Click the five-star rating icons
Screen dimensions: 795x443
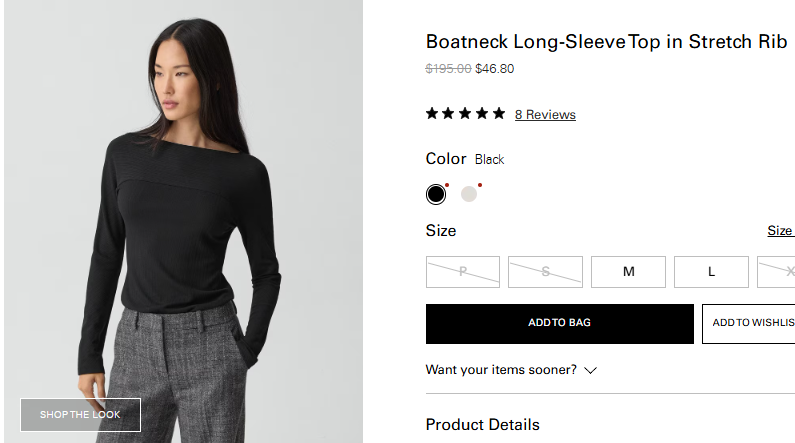465,114
